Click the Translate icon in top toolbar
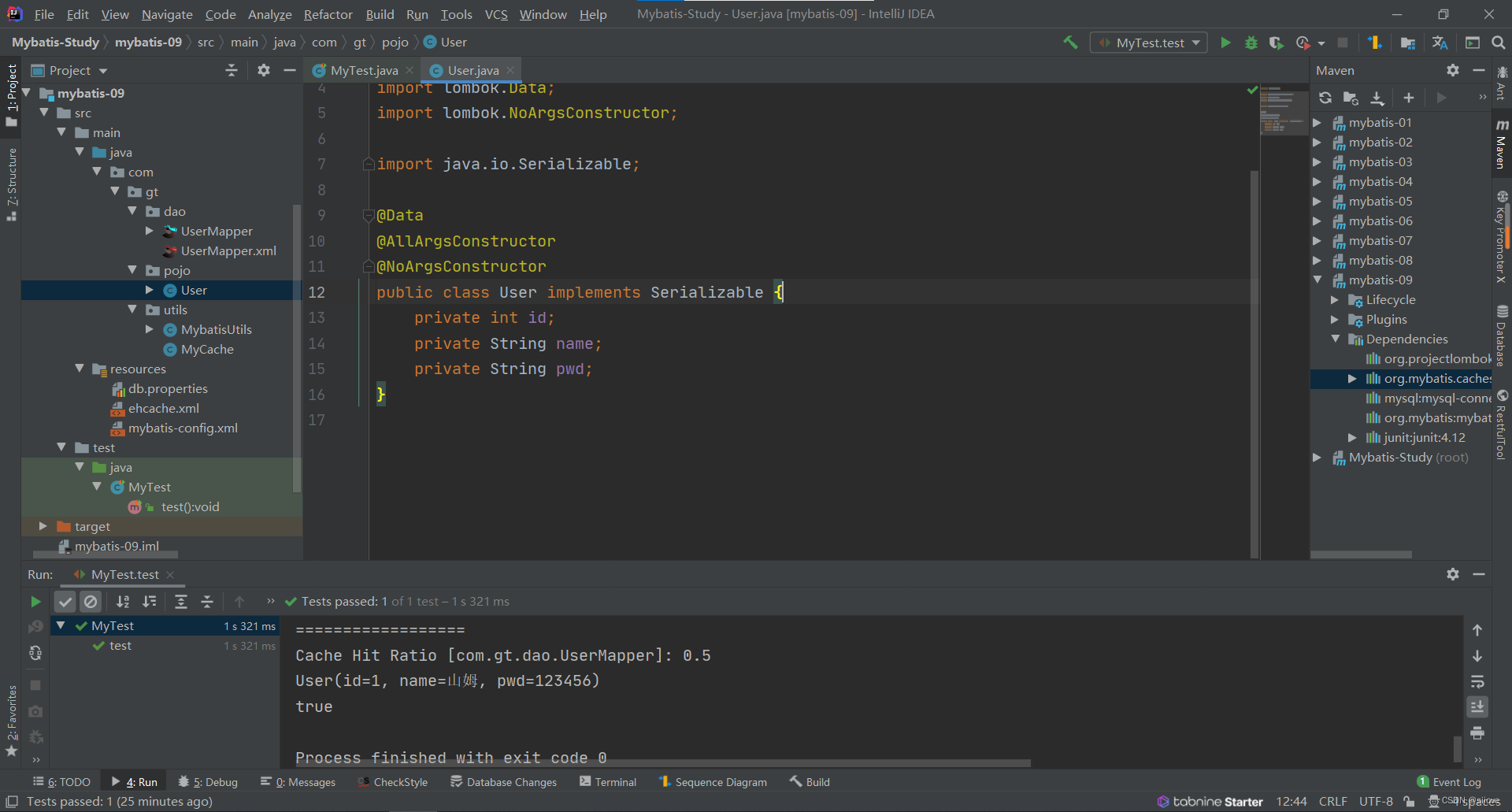The width and height of the screenshot is (1512, 812). tap(1440, 43)
